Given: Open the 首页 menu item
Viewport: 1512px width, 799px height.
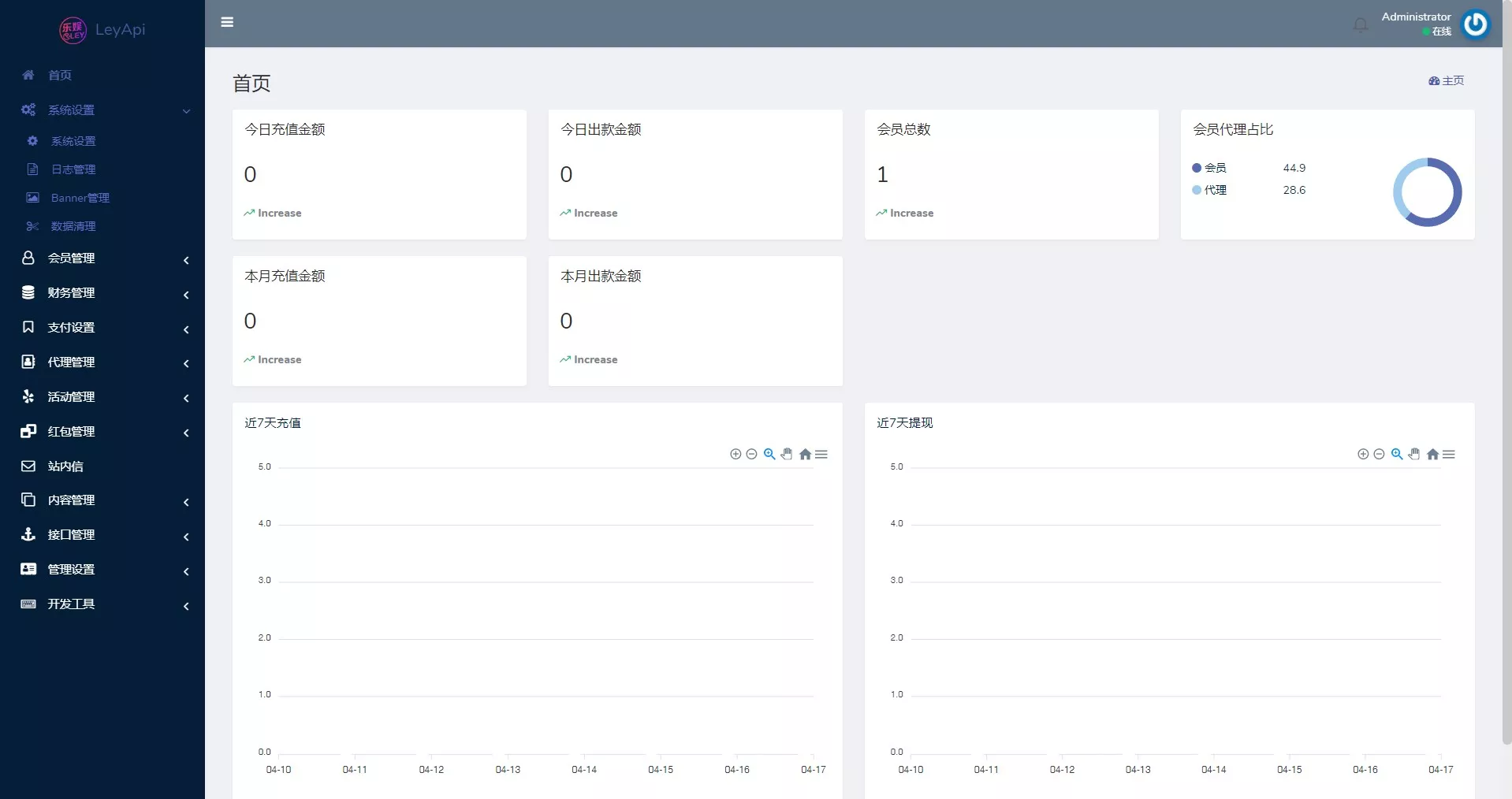Looking at the screenshot, I should click(x=60, y=75).
